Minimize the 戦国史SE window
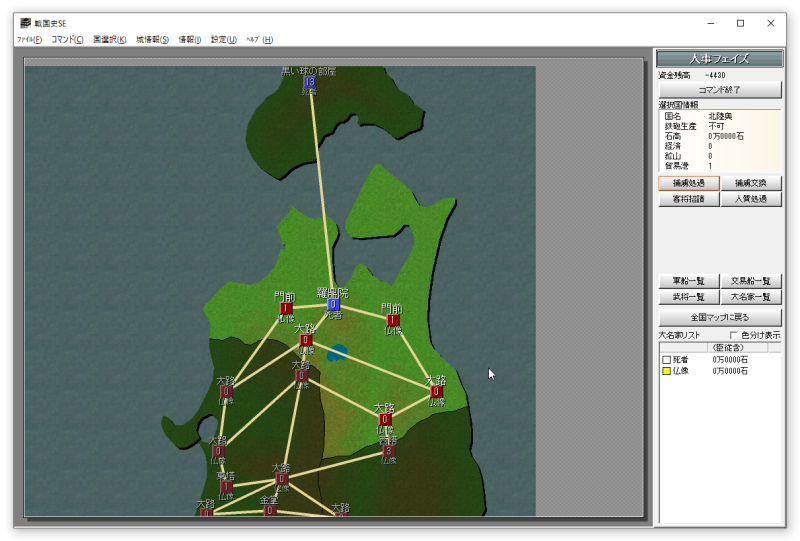 pos(711,23)
